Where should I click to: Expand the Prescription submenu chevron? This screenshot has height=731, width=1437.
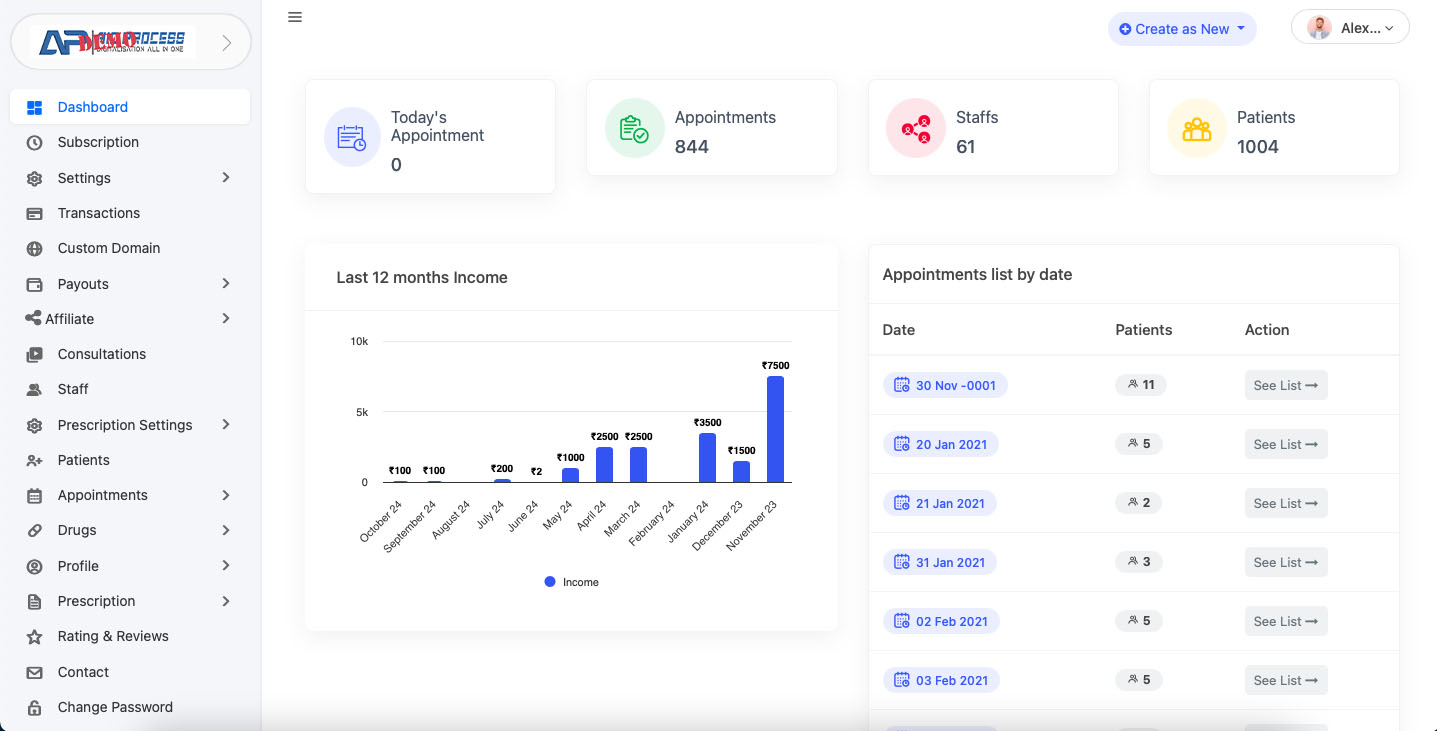point(226,601)
